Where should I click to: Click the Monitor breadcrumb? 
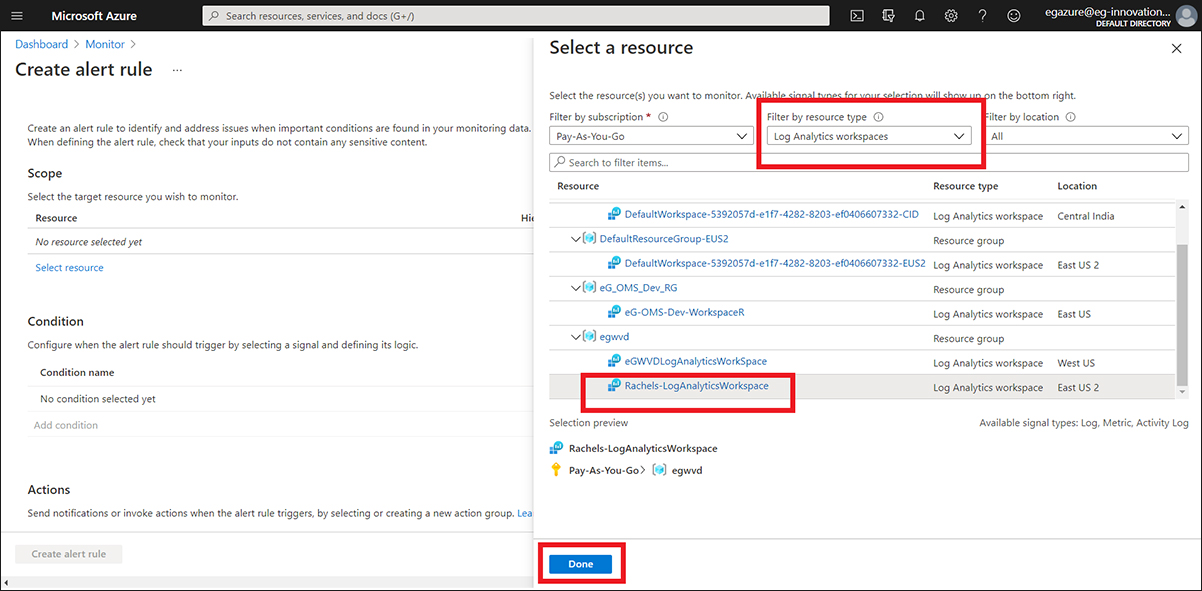pos(105,44)
